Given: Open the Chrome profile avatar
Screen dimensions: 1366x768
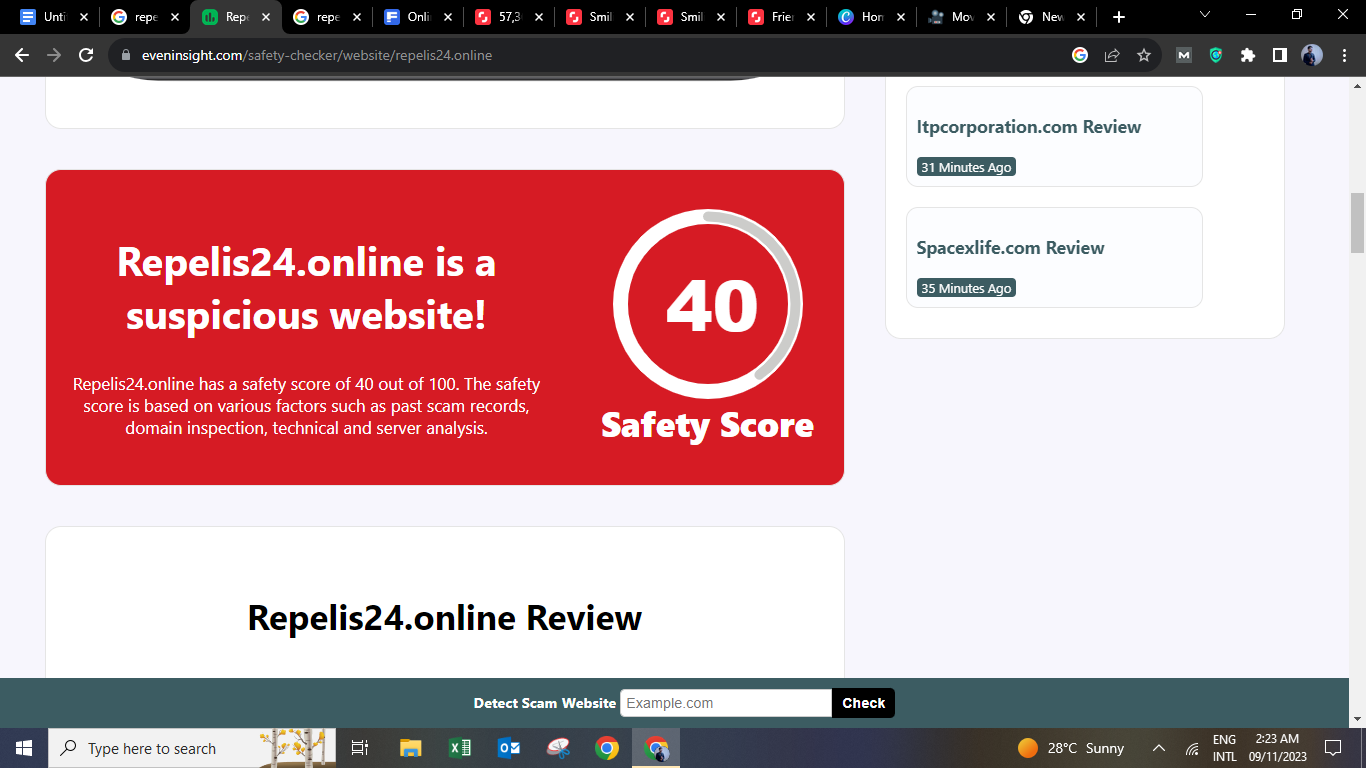Looking at the screenshot, I should pos(1312,56).
